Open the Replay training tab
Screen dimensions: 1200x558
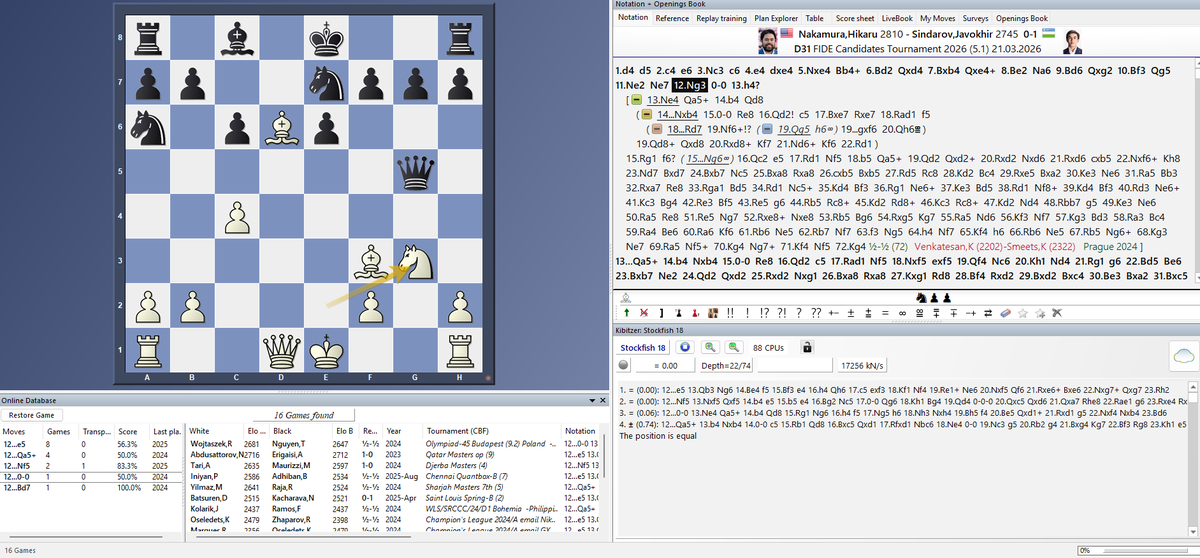(x=722, y=18)
